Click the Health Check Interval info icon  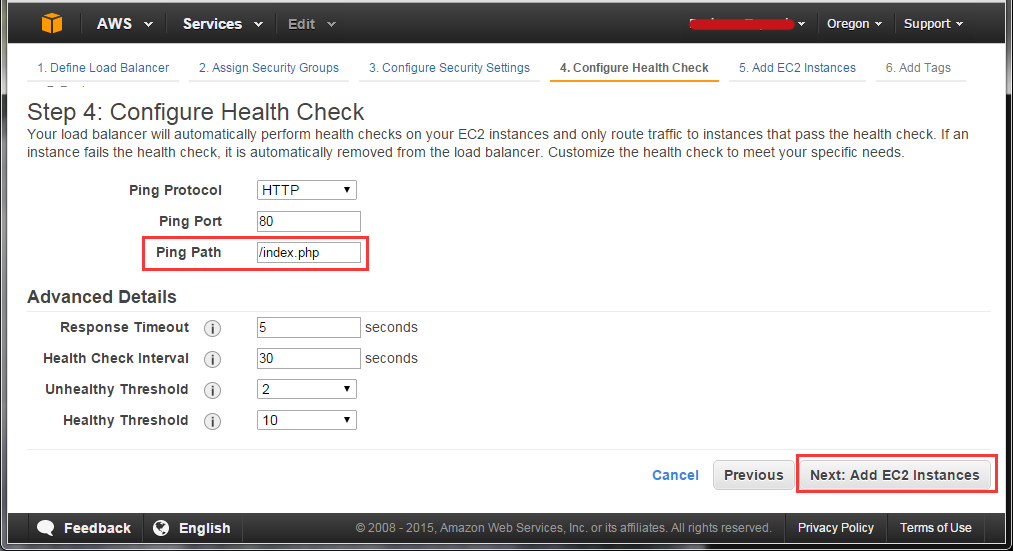(x=213, y=359)
